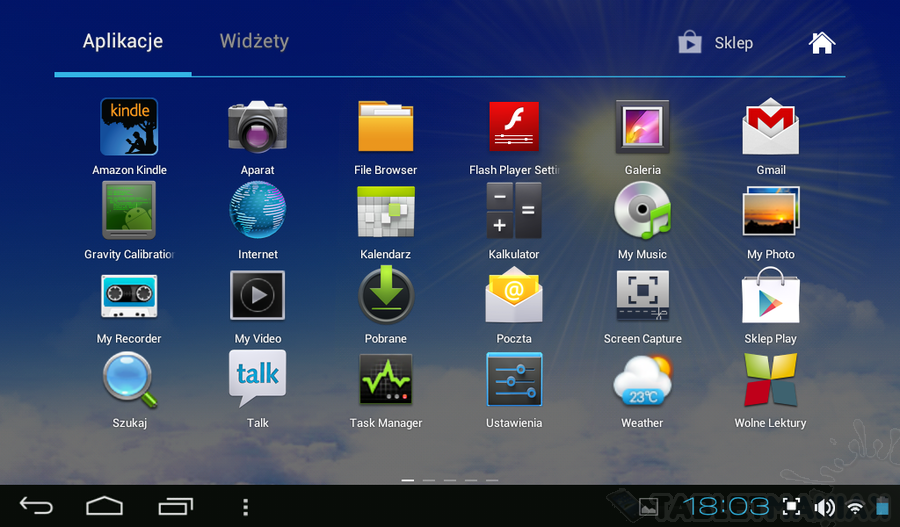The image size is (900, 527).
Task: Open the My Recorder cassette app
Action: (x=129, y=296)
